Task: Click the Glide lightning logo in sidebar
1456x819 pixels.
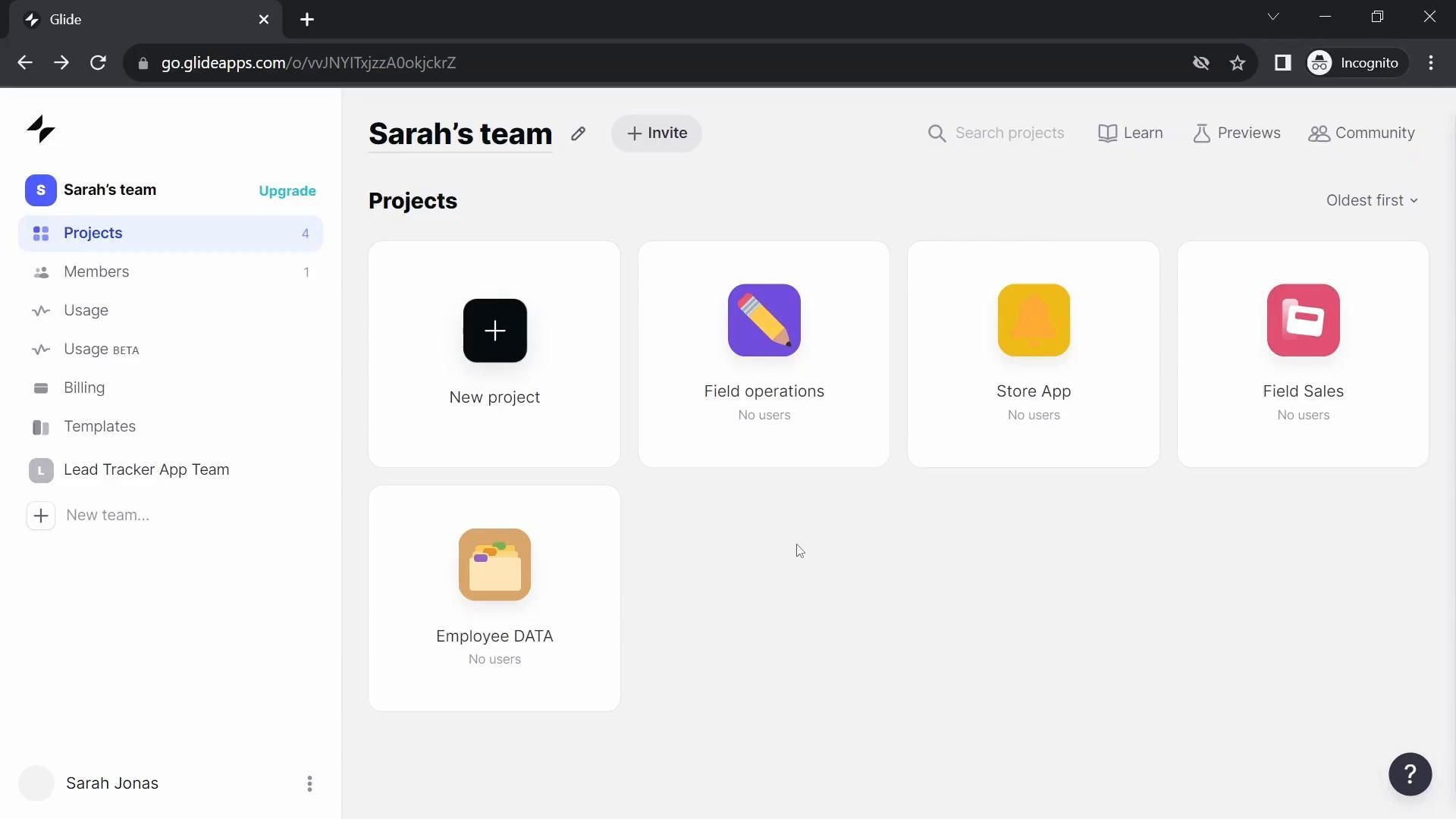Action: [41, 130]
